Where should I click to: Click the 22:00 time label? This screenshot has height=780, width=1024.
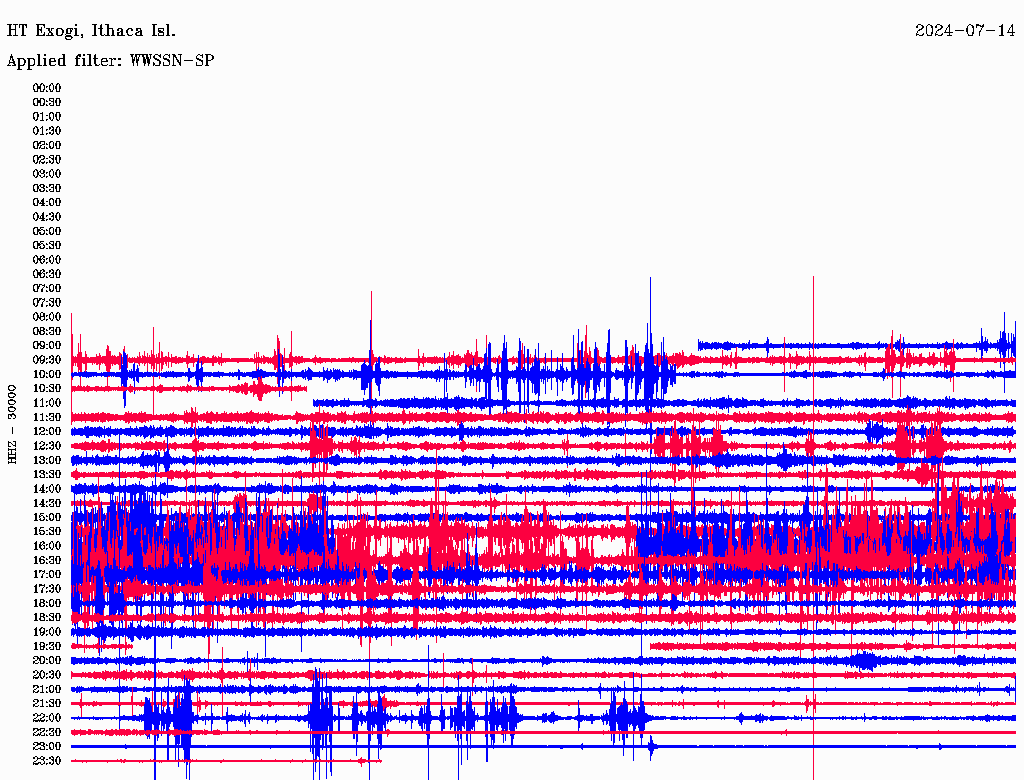47,718
